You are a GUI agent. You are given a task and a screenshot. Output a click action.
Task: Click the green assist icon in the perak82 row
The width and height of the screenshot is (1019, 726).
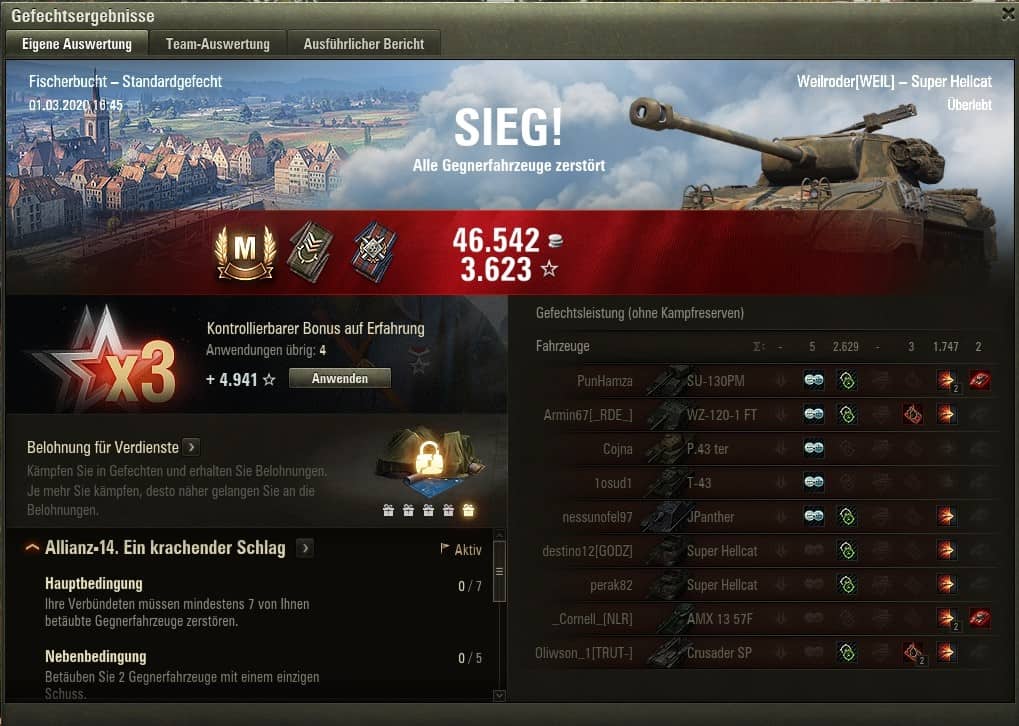point(847,584)
